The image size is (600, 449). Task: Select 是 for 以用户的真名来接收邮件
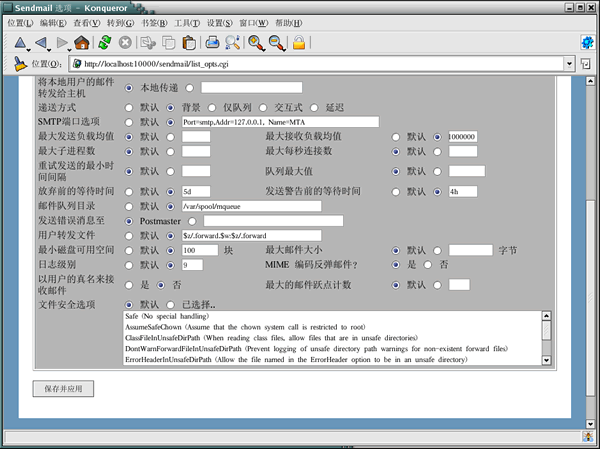coord(129,285)
